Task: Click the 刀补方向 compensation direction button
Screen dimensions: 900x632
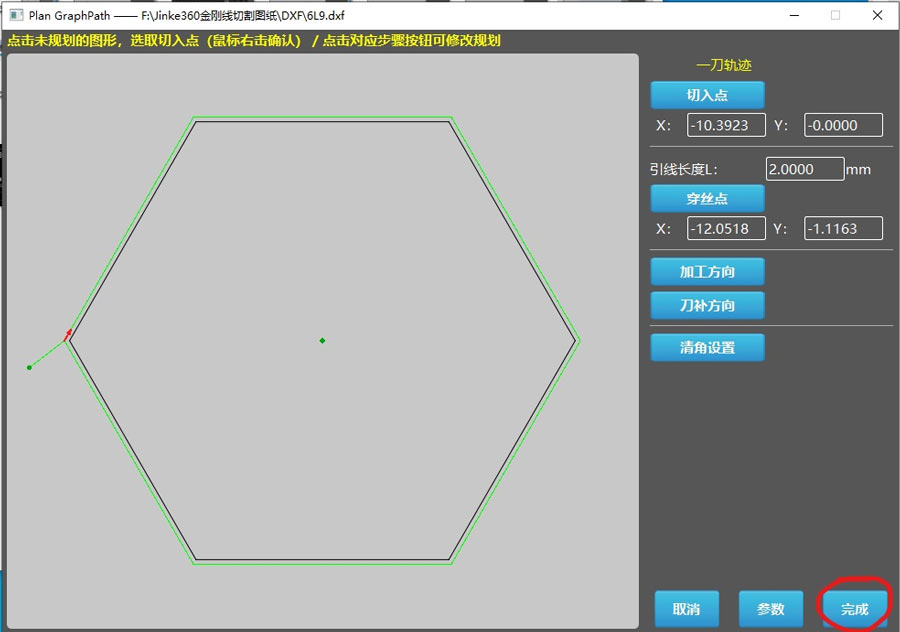Action: coord(707,305)
